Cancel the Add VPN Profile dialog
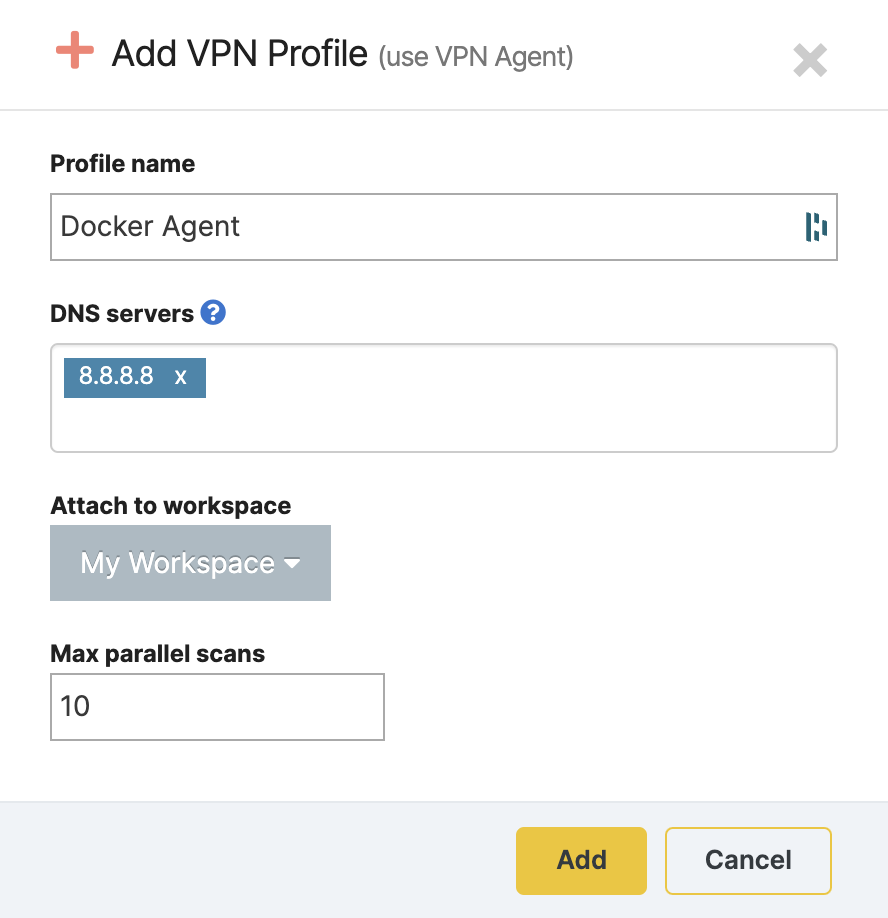The image size is (888, 918). pos(747,860)
